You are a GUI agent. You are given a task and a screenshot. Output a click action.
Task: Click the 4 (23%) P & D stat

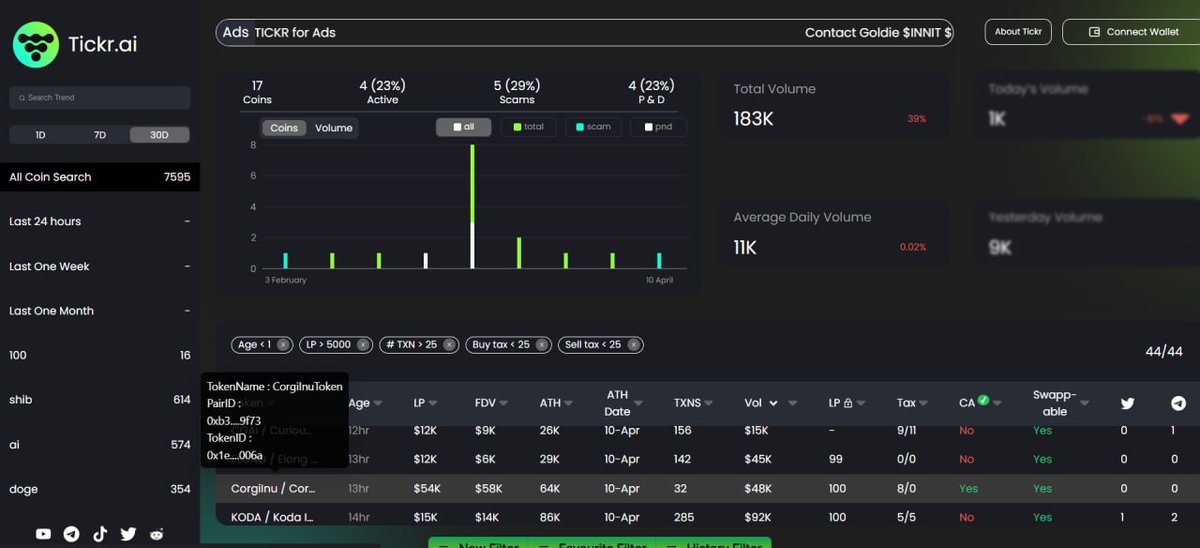coord(652,92)
